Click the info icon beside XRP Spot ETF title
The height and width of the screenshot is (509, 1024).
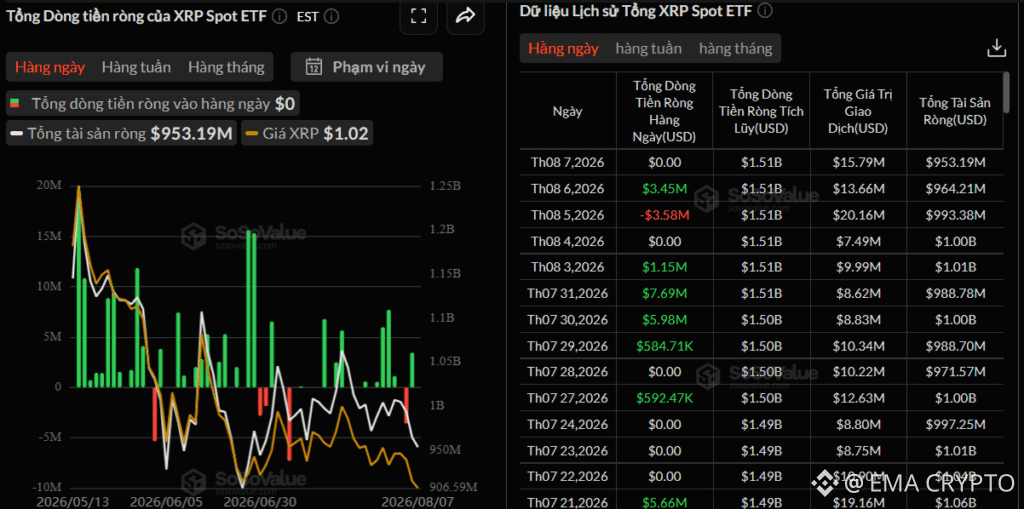[279, 17]
